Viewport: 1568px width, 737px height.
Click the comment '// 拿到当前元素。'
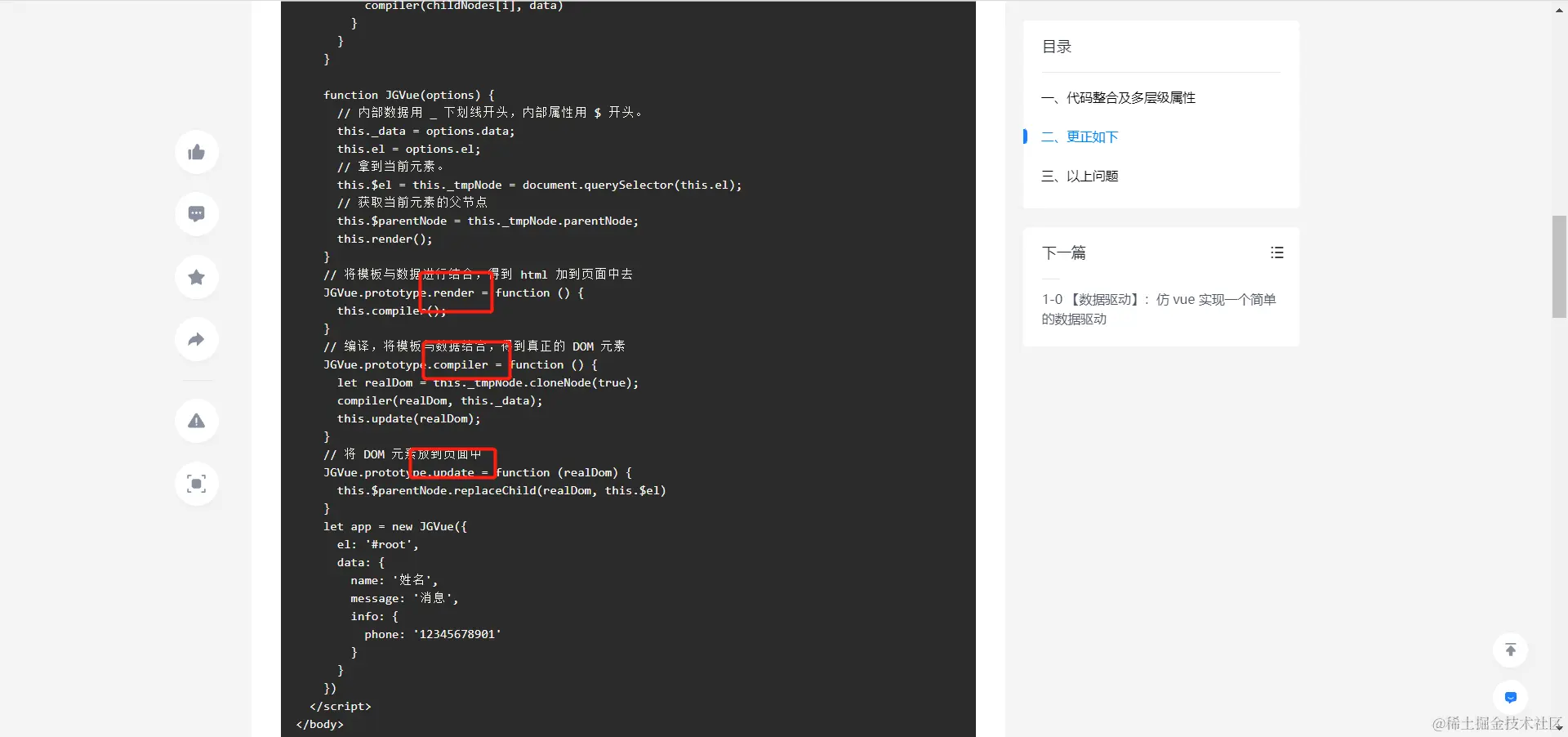(x=390, y=167)
